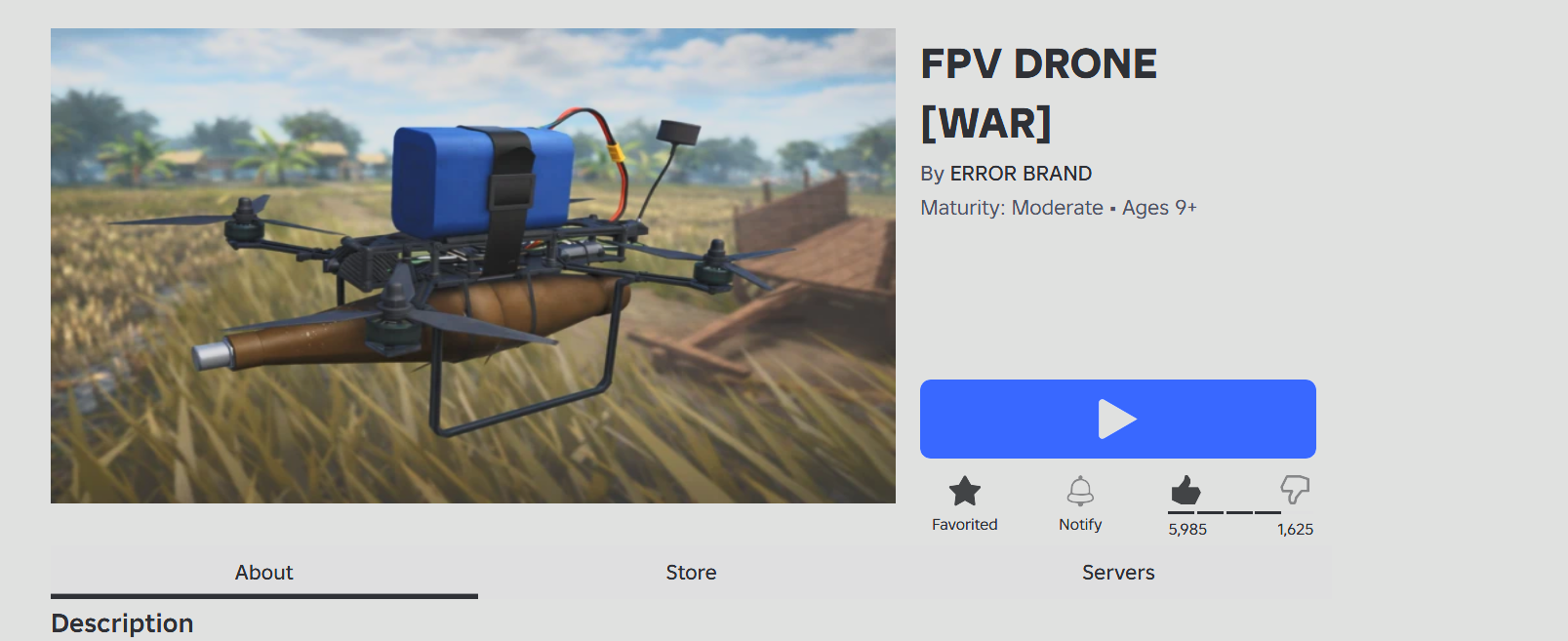Click the 'By' creator prefix text
Image resolution: width=1568 pixels, height=641 pixels.
[932, 174]
